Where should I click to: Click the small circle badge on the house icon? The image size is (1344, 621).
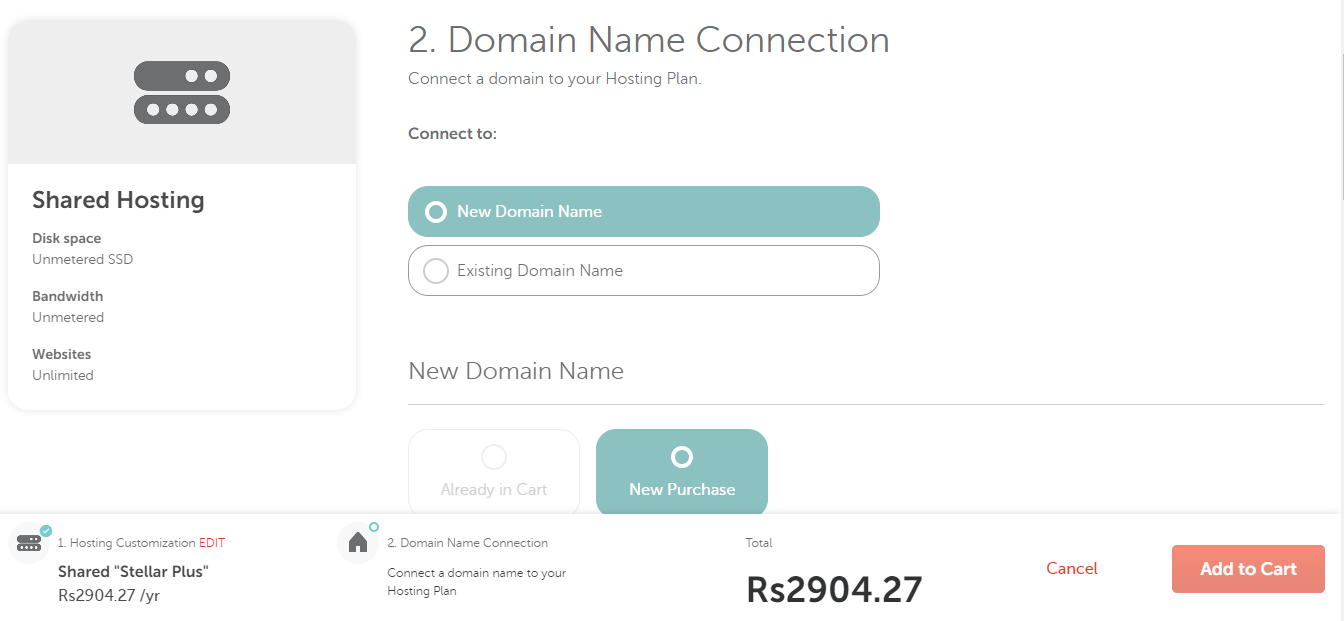(x=374, y=527)
